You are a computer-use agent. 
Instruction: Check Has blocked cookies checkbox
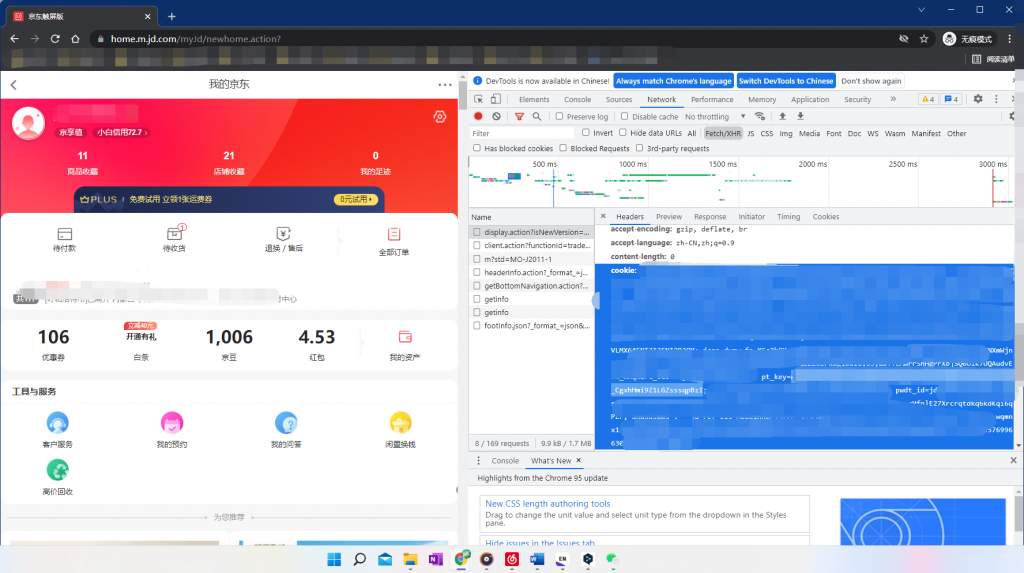click(477, 148)
